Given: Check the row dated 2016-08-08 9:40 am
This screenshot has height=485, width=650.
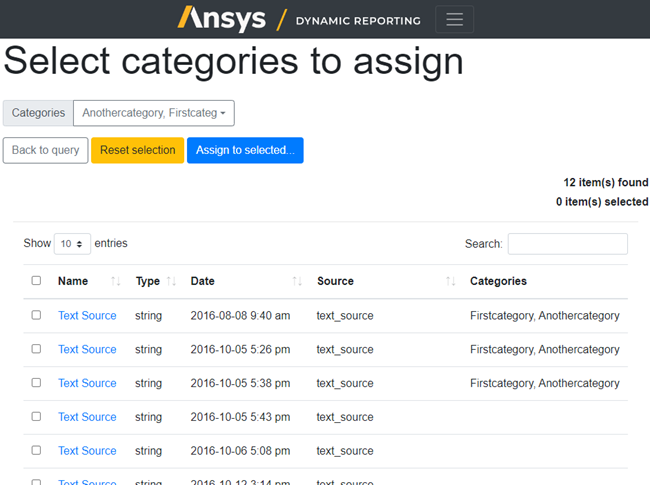Looking at the screenshot, I should click(x=36, y=315).
